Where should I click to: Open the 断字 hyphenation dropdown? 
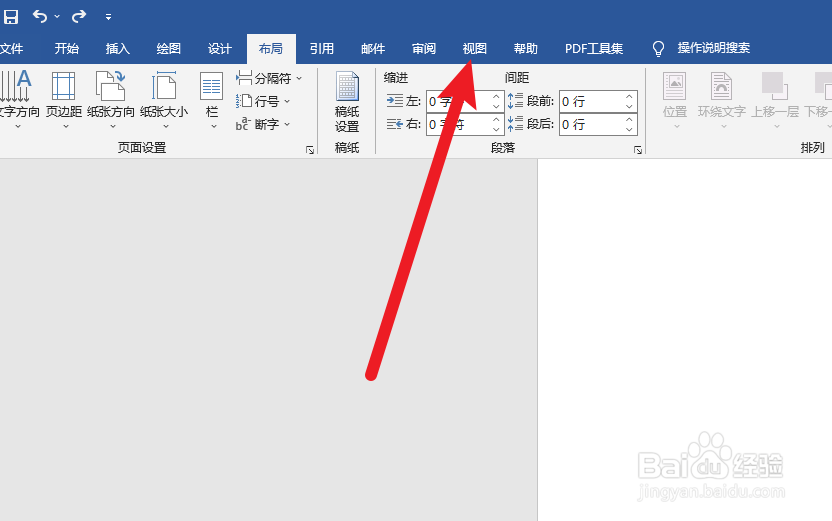(264, 125)
